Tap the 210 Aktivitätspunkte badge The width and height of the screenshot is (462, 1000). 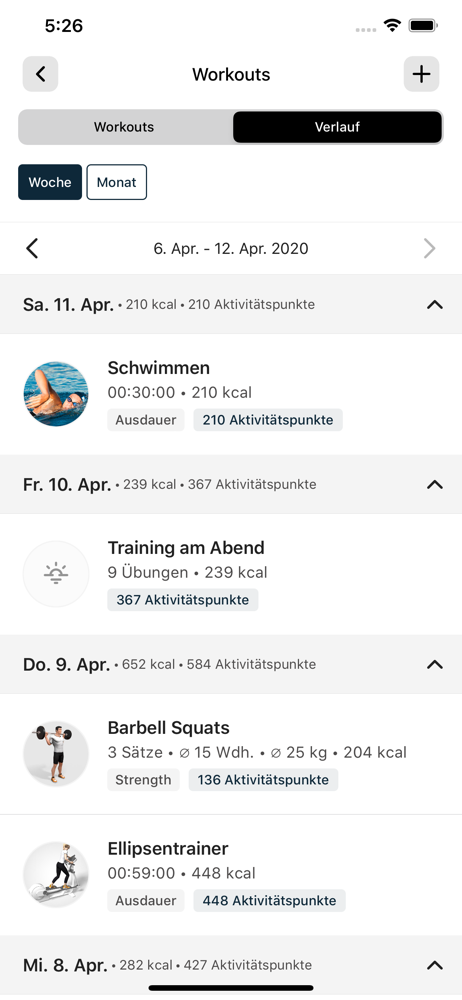point(268,420)
